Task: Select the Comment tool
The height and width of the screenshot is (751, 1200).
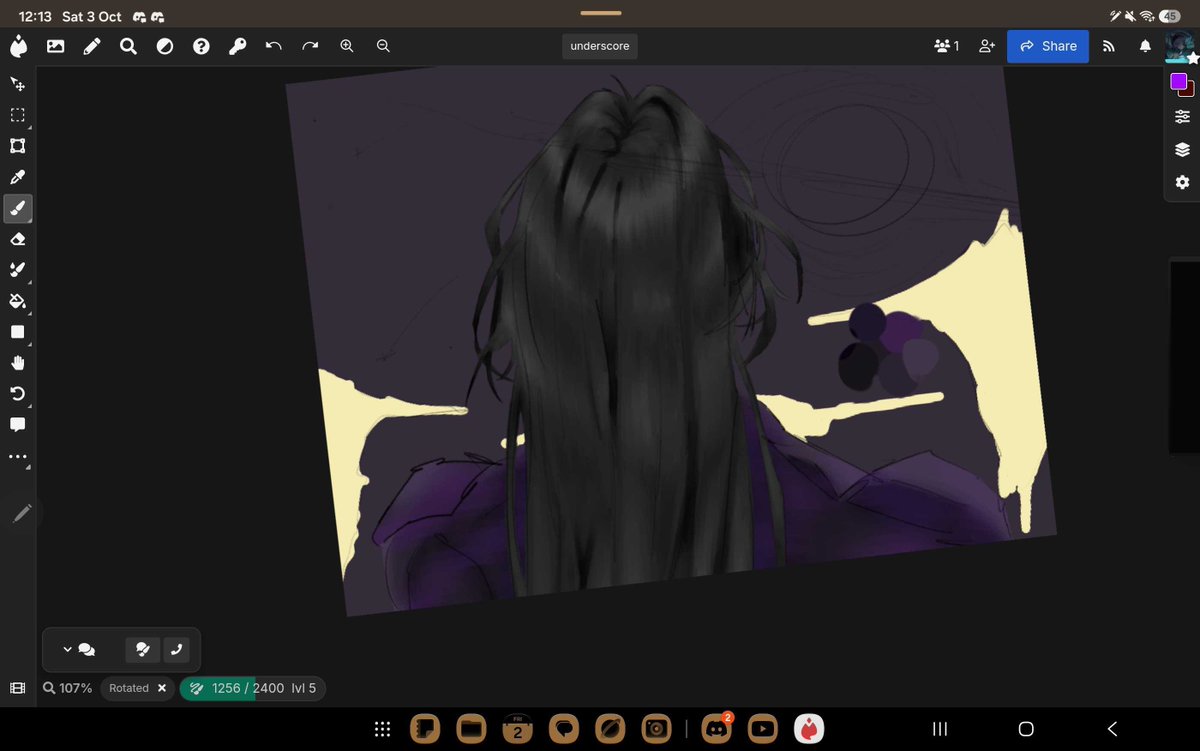Action: [x=18, y=425]
